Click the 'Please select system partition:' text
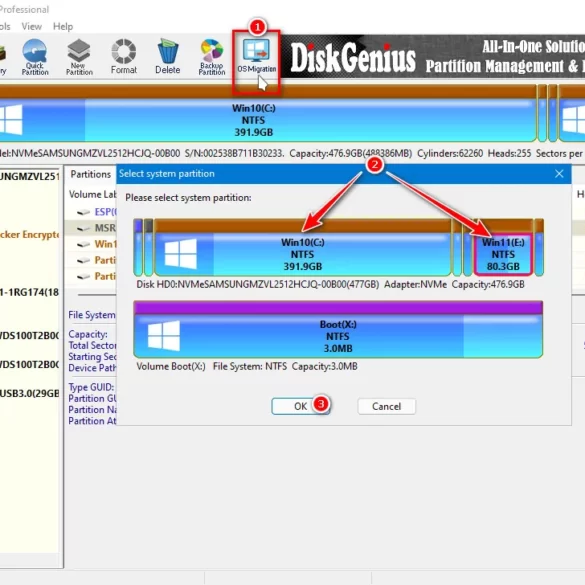 coord(188,198)
